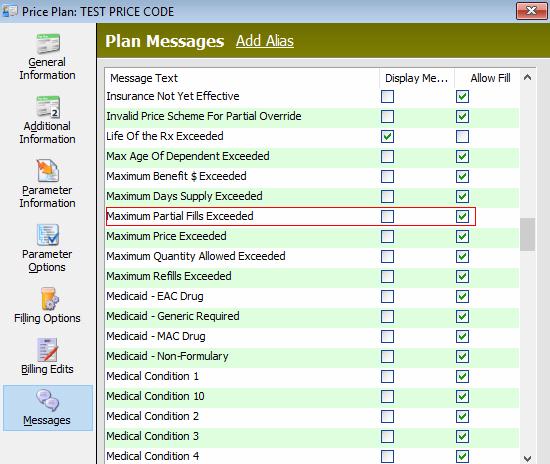This screenshot has height=464, width=550.
Task: Click the Allow Fill column header
Action: (487, 78)
